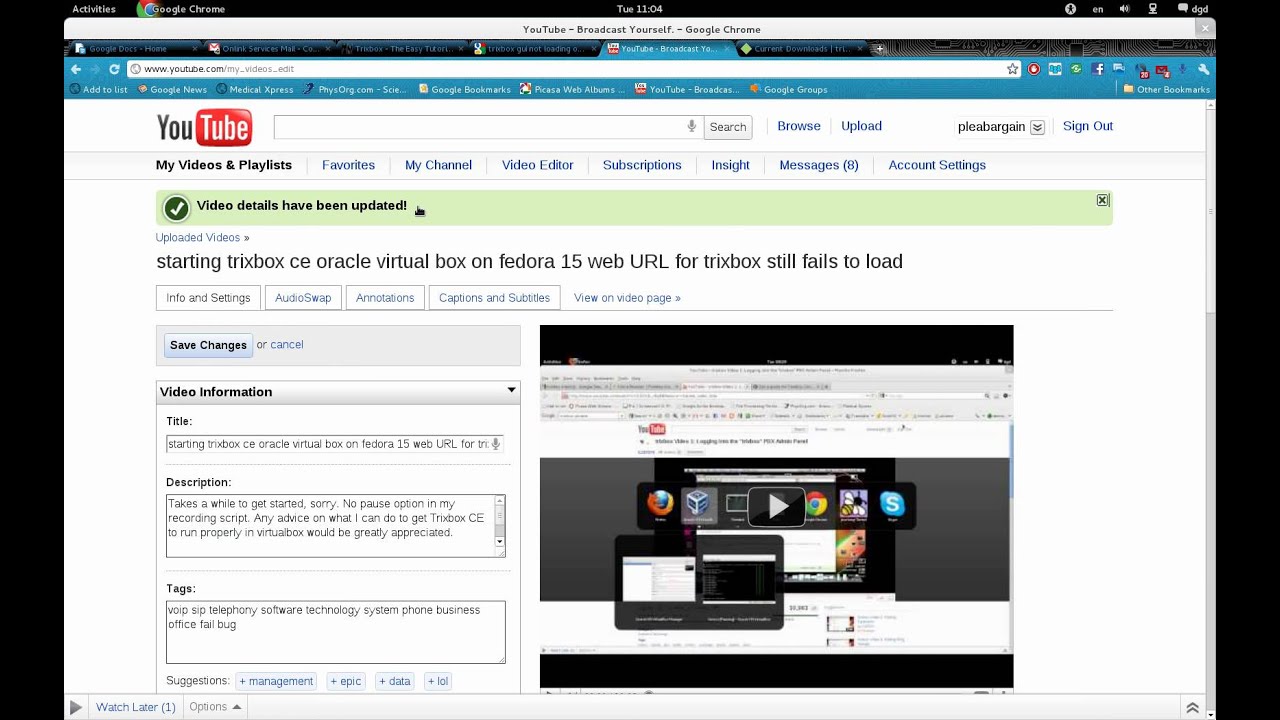Open Google Groups bookmark
This screenshot has width=1280, height=720.
tap(789, 89)
